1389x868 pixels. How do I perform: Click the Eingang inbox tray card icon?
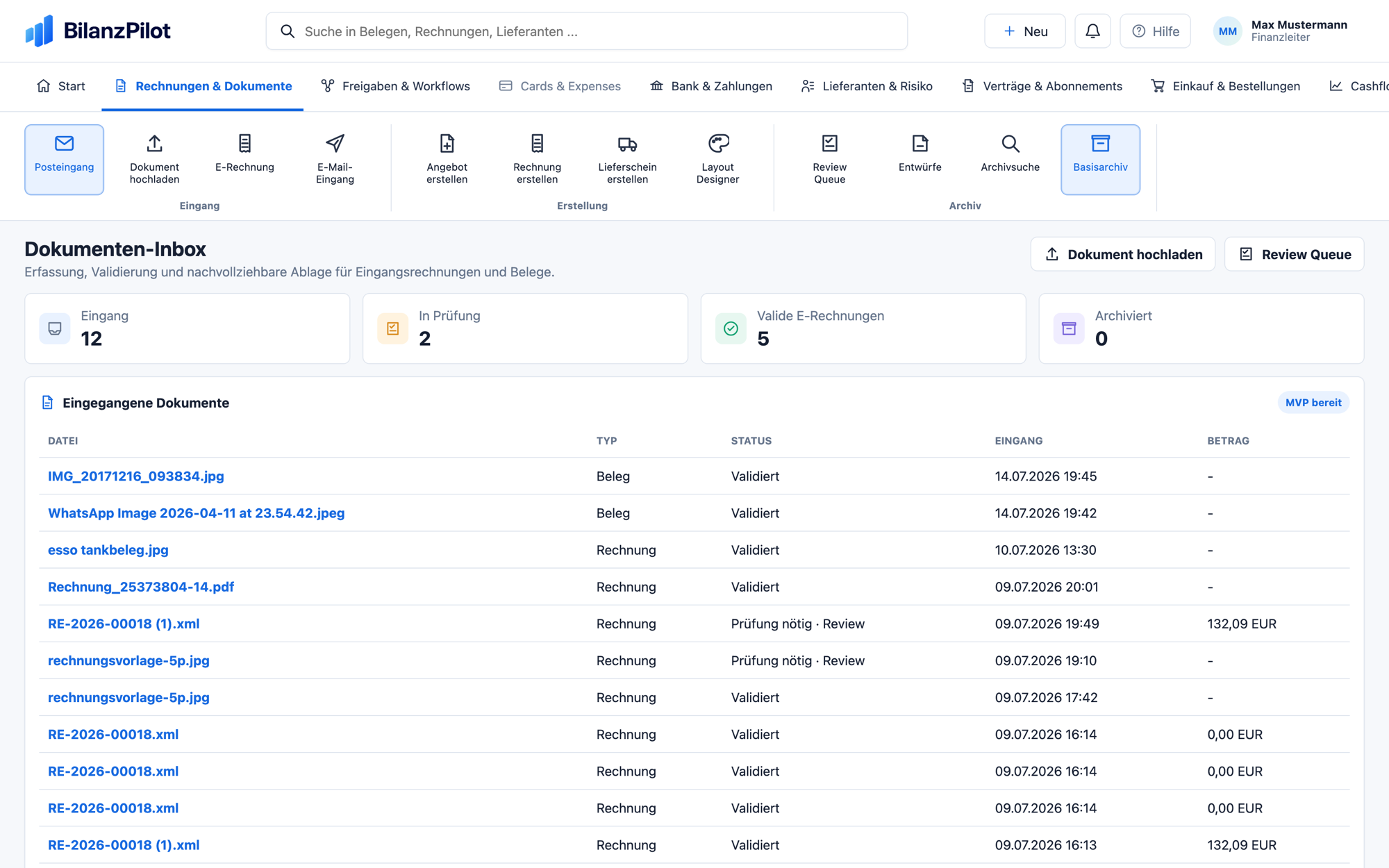pos(55,328)
